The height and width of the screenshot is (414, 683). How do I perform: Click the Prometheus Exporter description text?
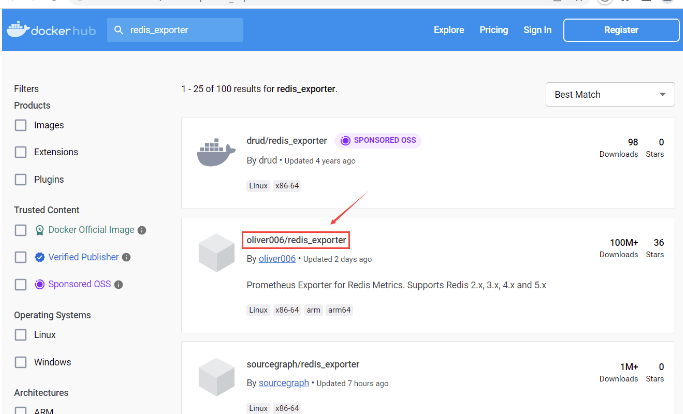[x=396, y=285]
